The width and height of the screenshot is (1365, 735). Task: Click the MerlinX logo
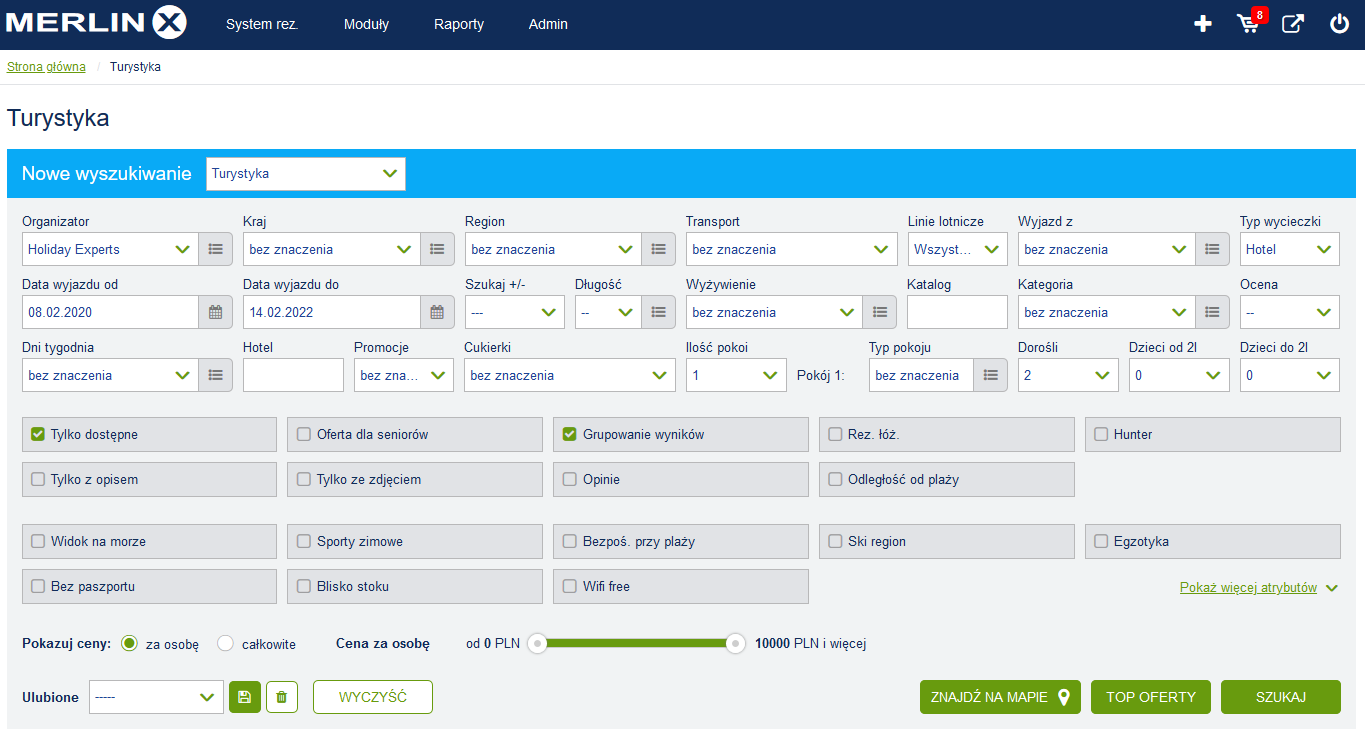pos(96,24)
